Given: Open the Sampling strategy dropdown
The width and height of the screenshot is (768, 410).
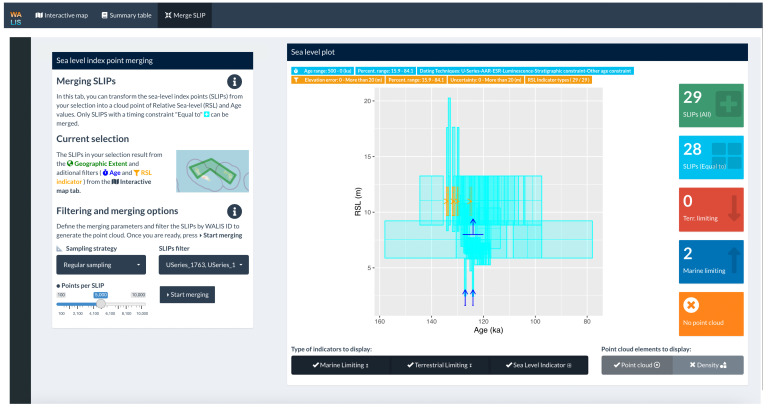Looking at the screenshot, I should 101,265.
